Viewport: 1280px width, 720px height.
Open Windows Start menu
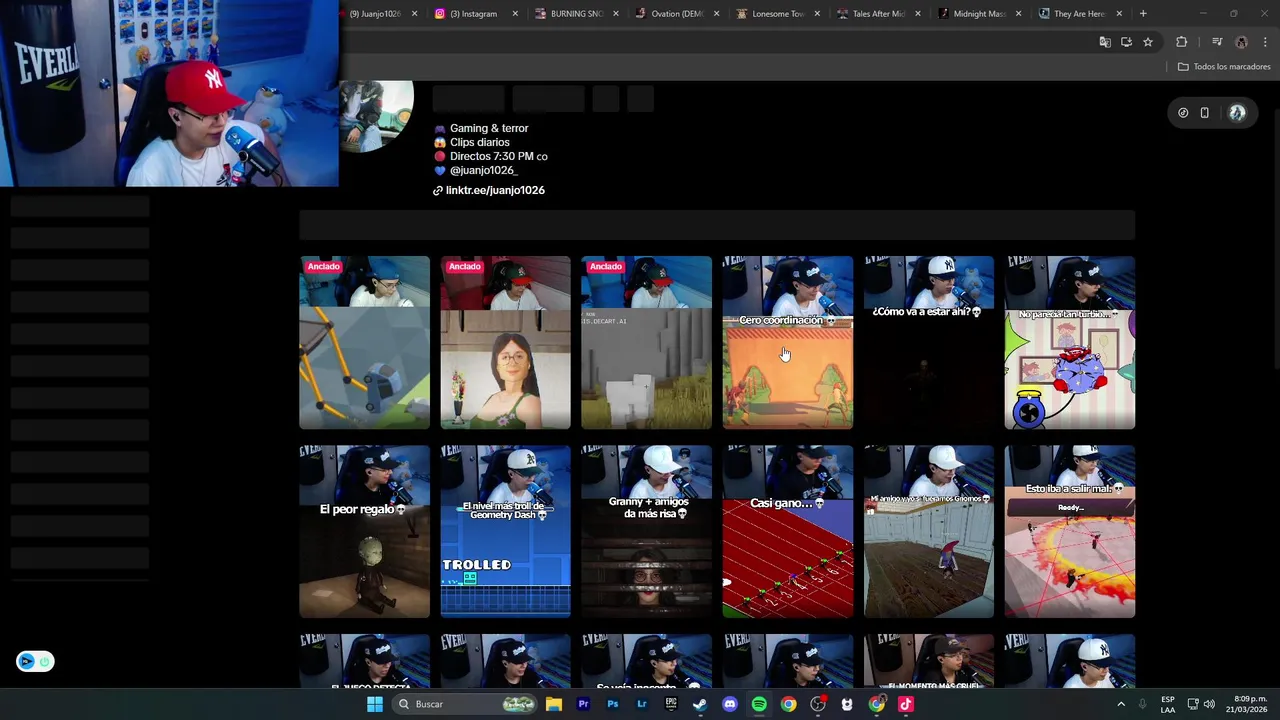pos(375,704)
